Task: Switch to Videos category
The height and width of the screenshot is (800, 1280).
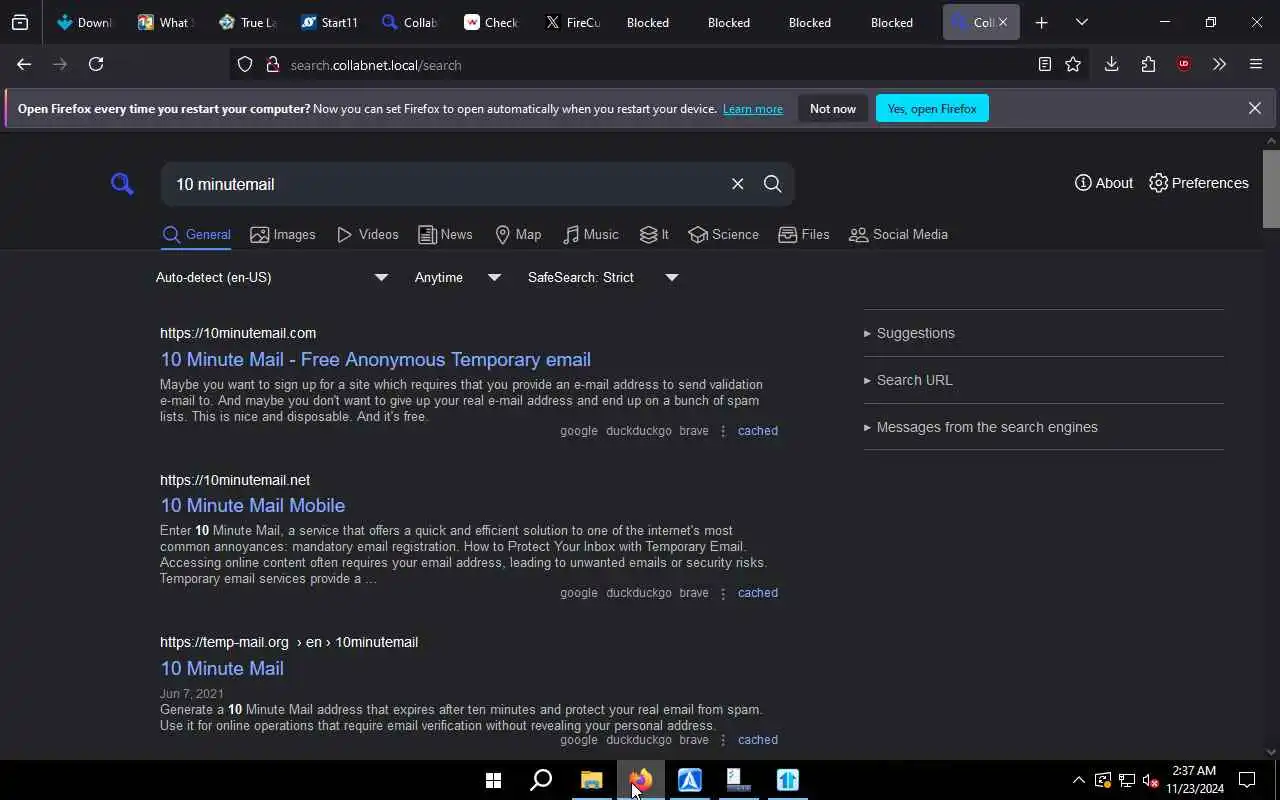Action: click(x=368, y=234)
